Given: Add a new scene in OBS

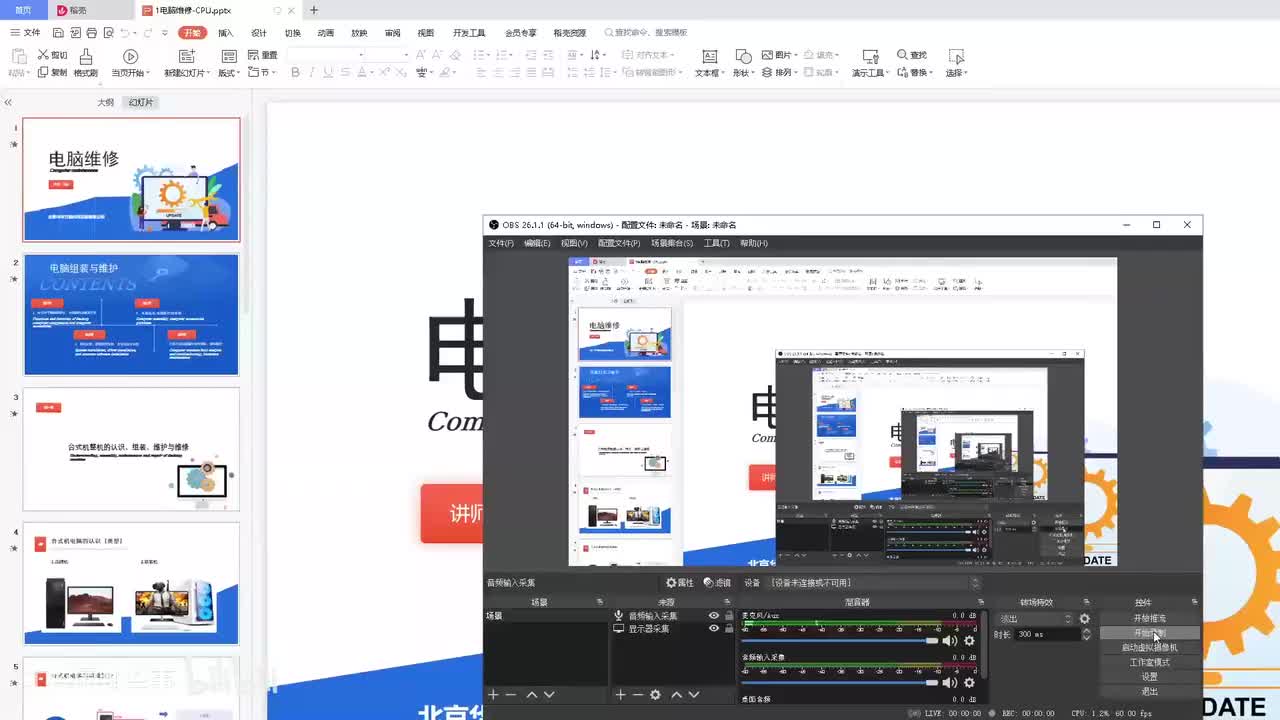Looking at the screenshot, I should [493, 694].
